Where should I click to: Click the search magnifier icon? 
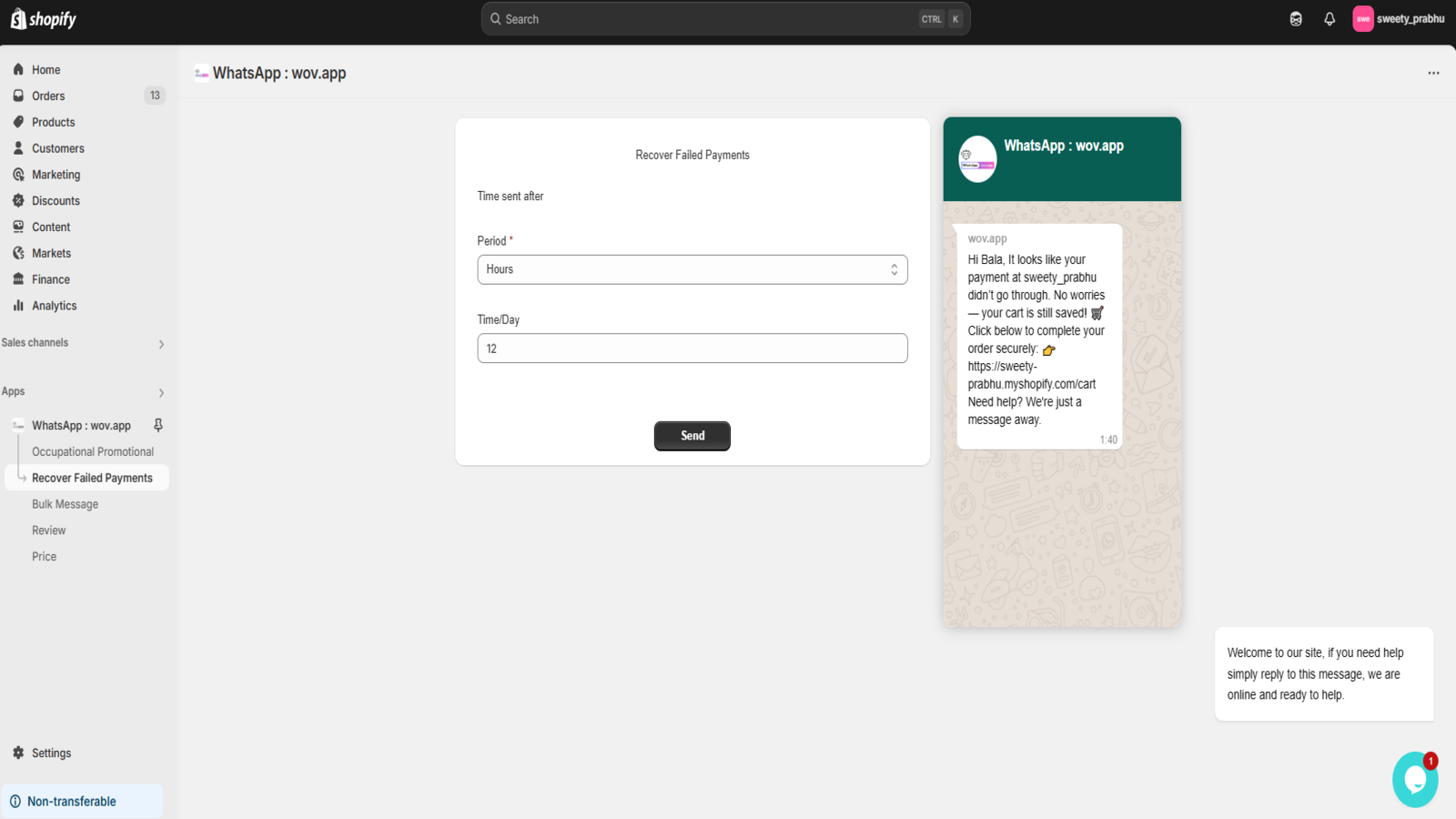pos(496,19)
